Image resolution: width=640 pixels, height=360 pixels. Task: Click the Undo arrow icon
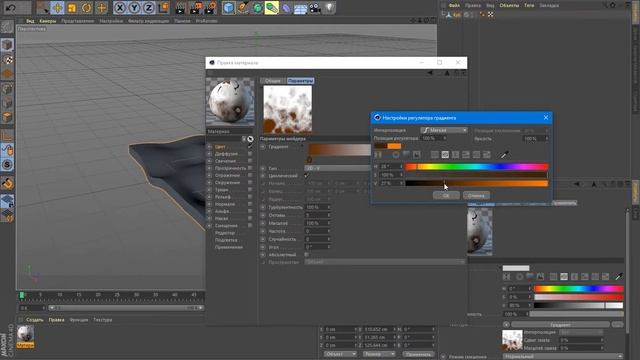coord(11,7)
